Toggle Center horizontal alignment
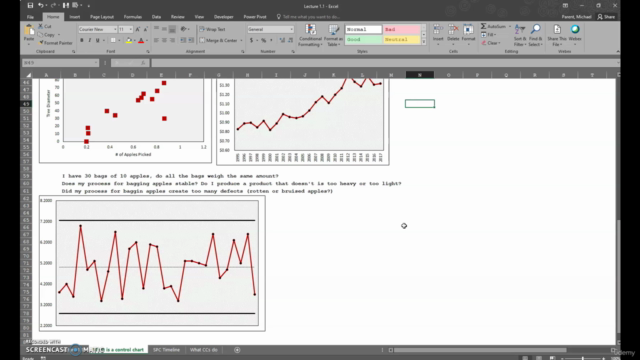Viewport: 640px width, 360px height. [x=164, y=40]
